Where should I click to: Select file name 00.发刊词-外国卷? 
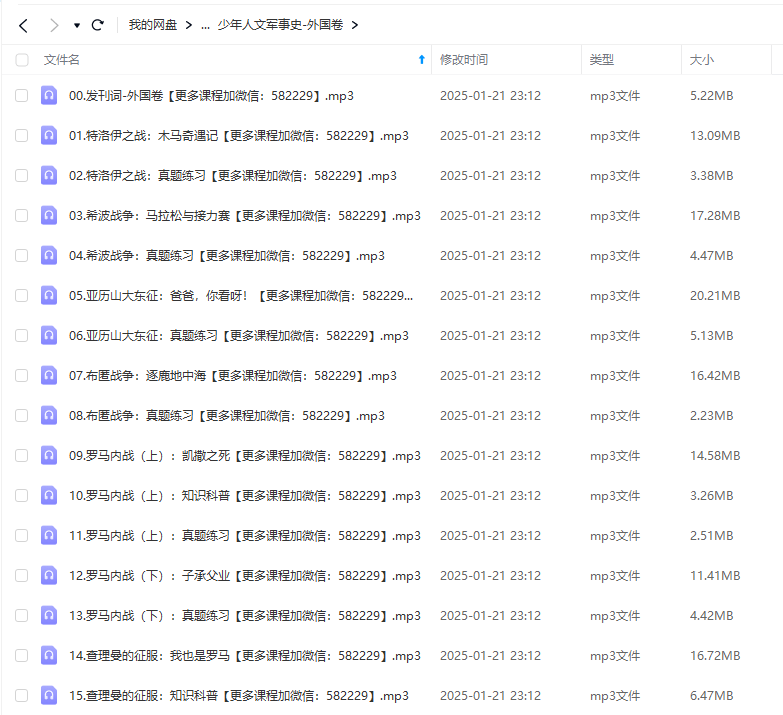coord(211,95)
